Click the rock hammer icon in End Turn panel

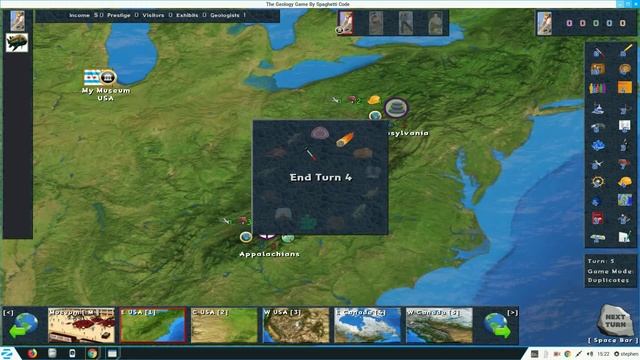311,153
